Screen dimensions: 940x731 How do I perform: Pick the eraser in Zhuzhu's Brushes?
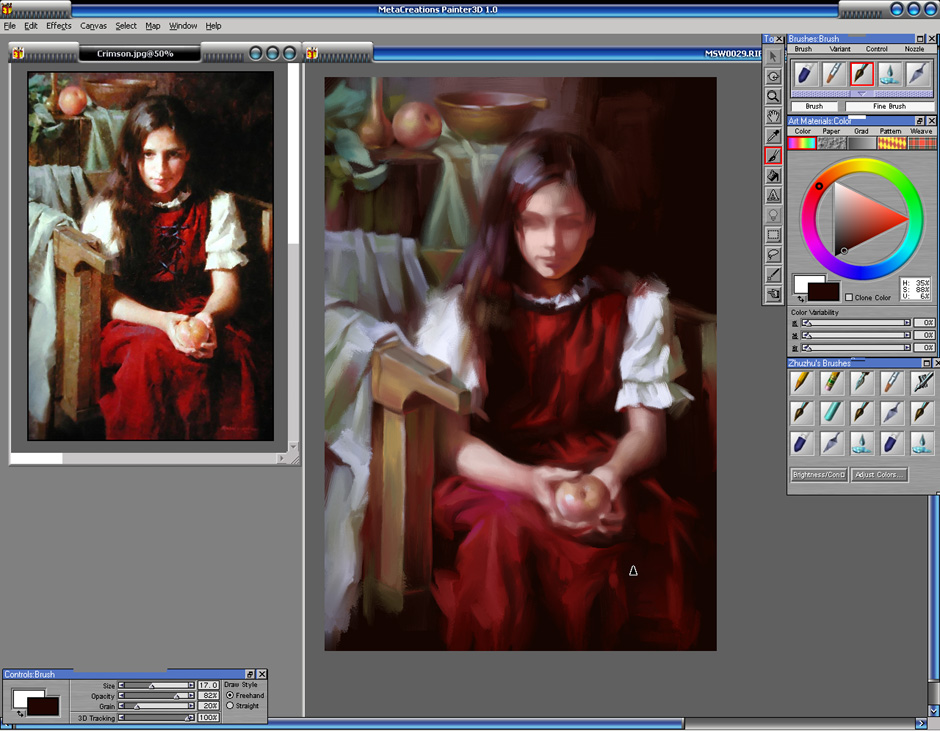(831, 382)
